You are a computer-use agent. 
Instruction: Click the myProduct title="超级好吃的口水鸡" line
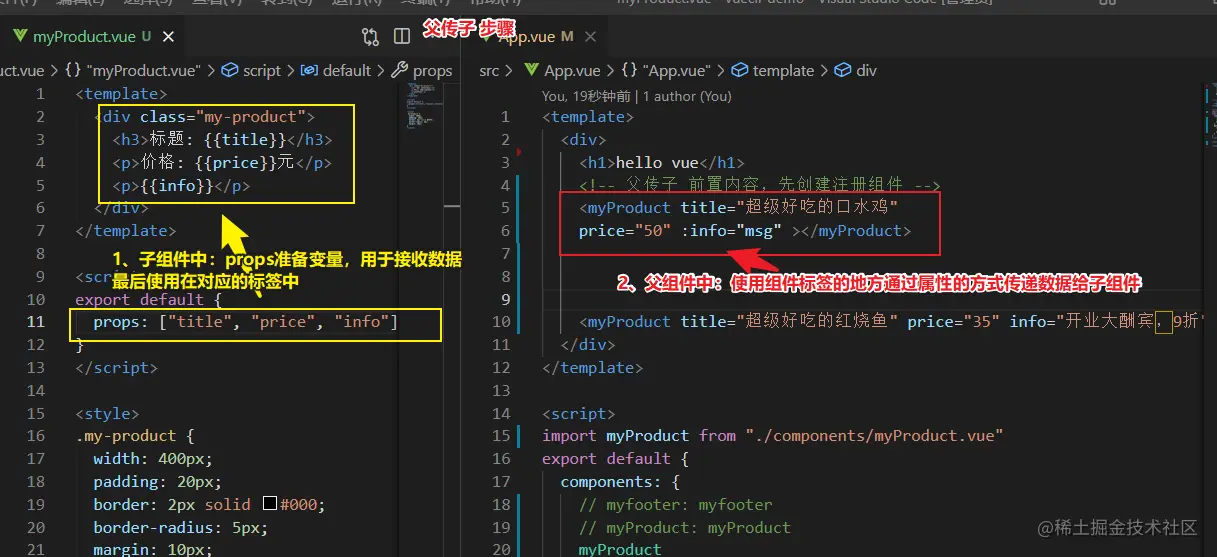739,208
